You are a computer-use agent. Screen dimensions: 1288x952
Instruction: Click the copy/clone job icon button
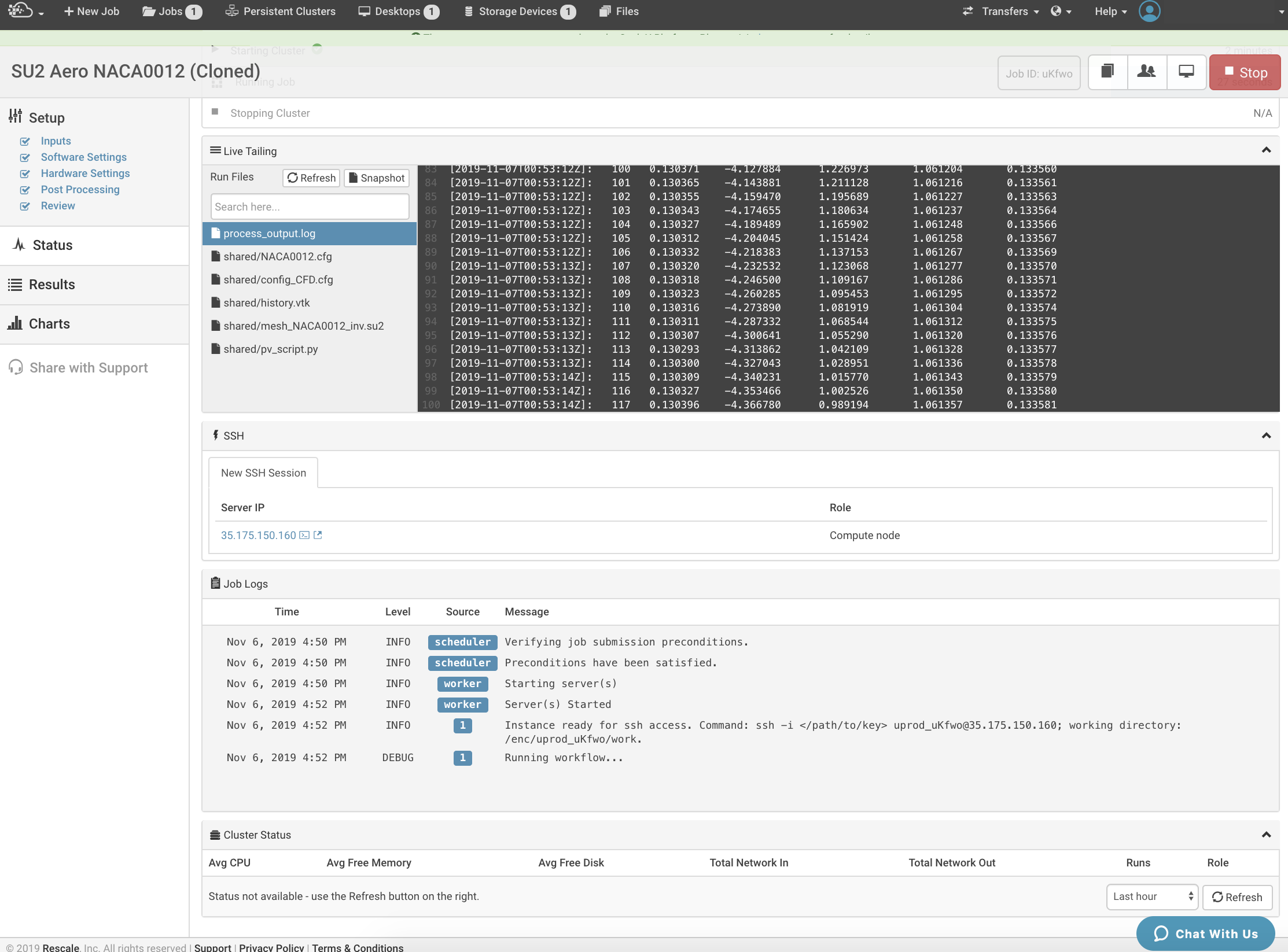coord(1107,72)
